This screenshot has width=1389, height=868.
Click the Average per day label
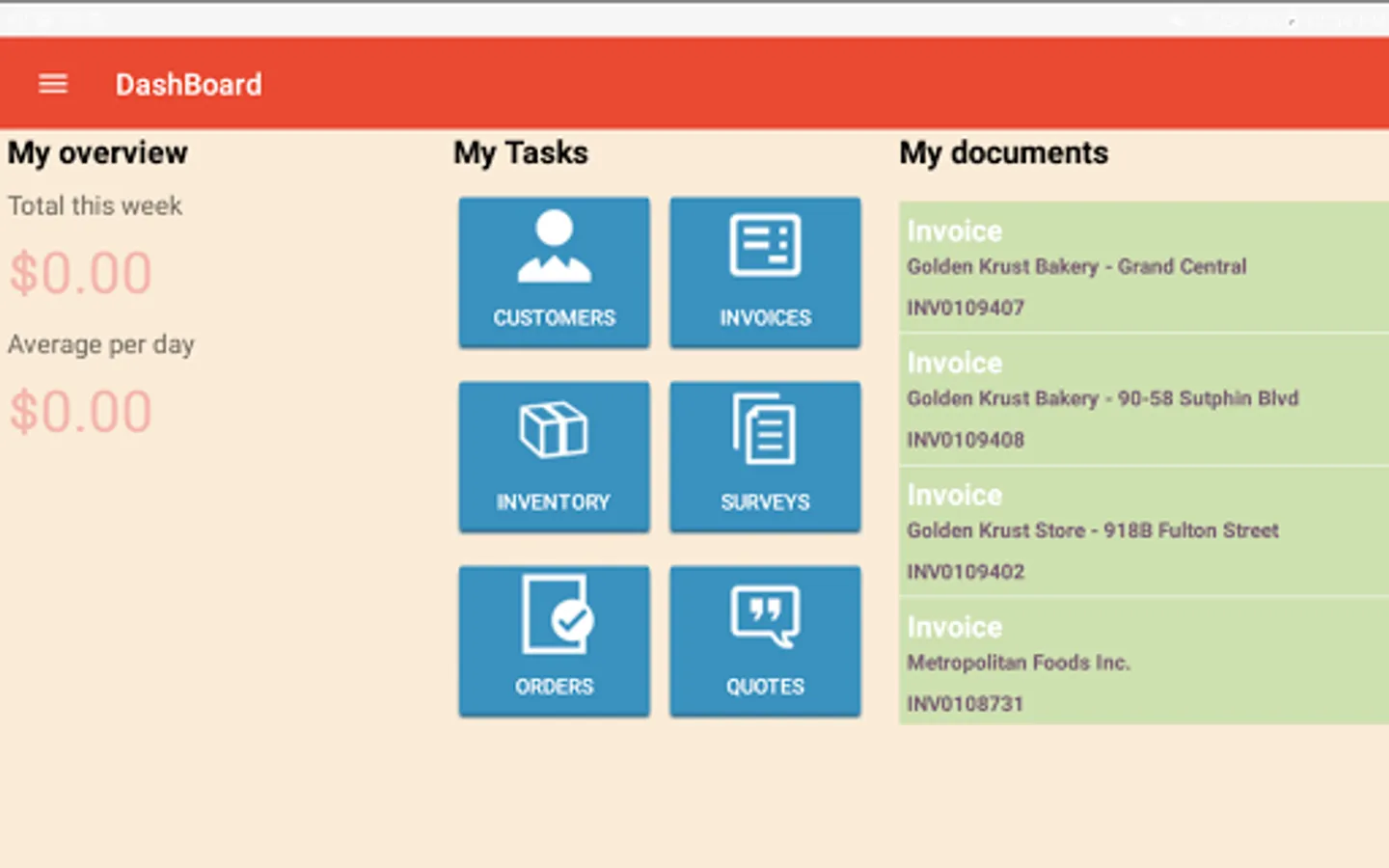101,344
